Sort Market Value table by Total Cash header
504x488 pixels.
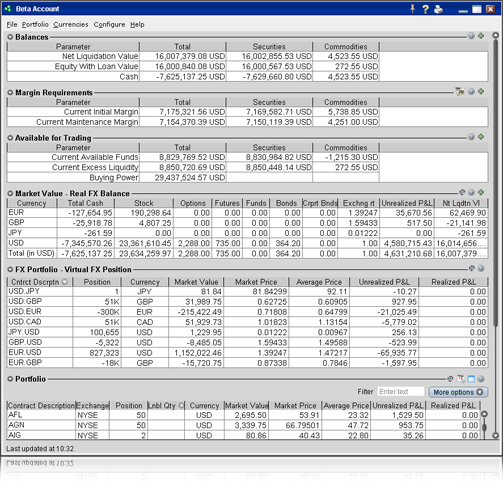tap(85, 203)
